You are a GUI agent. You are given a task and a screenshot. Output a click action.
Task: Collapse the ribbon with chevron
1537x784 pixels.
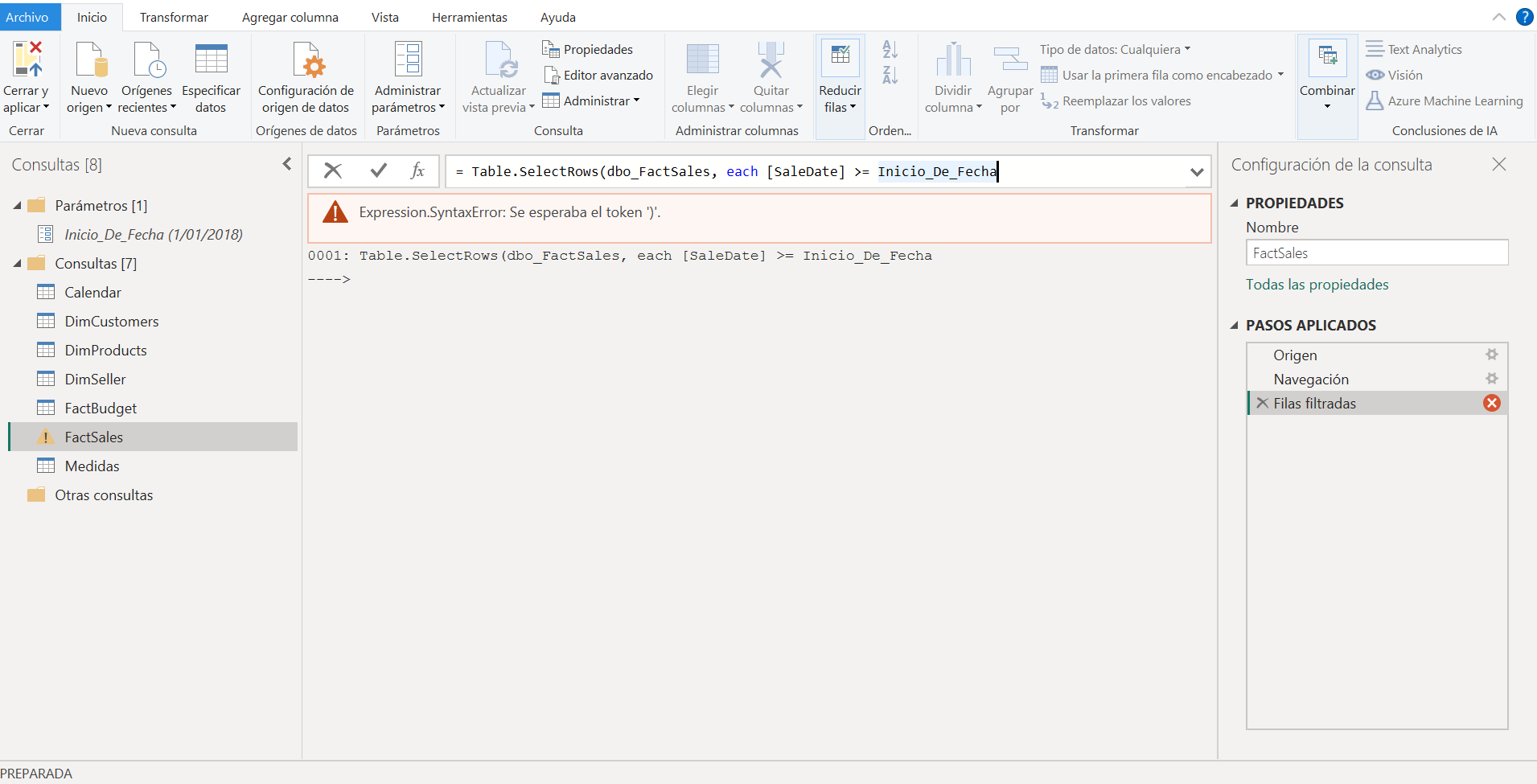pyautogui.click(x=1499, y=17)
